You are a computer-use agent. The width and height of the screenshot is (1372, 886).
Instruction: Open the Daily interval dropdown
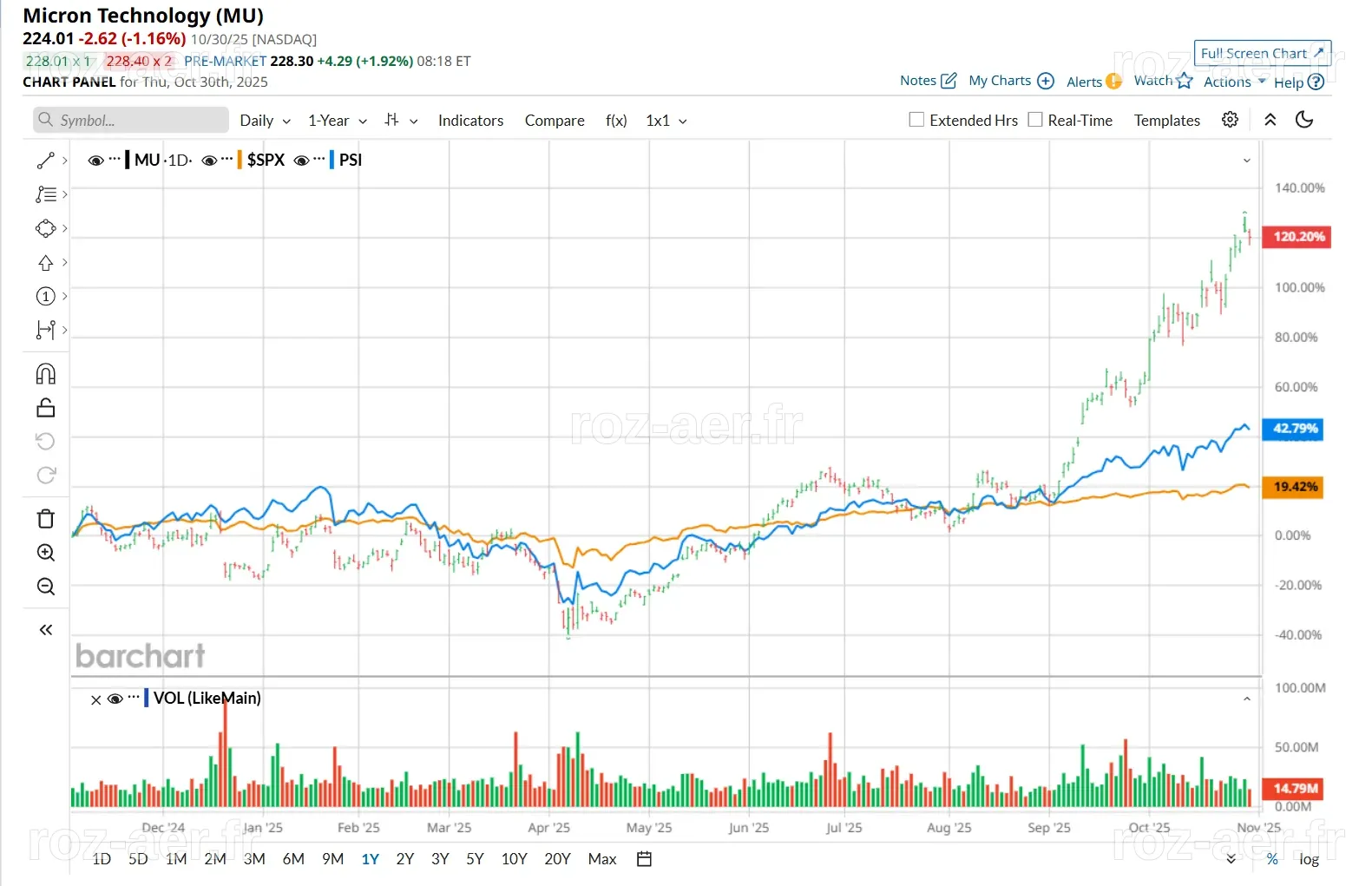point(265,121)
